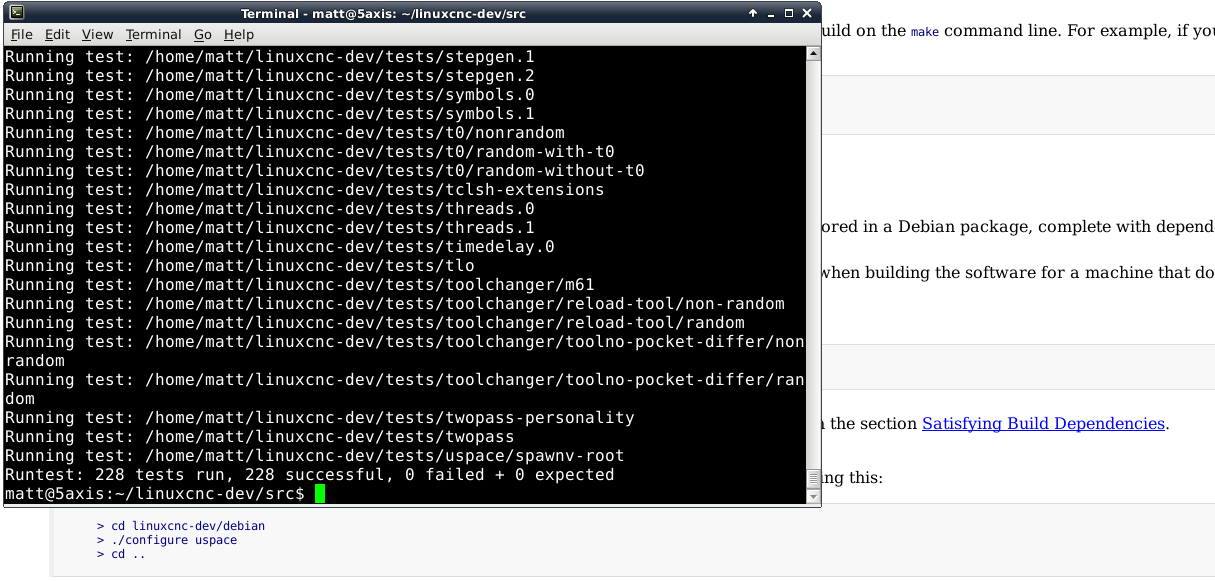Viewport: 1215px width, 581px height.
Task: Click the tests/twopass line
Action: (x=260, y=436)
